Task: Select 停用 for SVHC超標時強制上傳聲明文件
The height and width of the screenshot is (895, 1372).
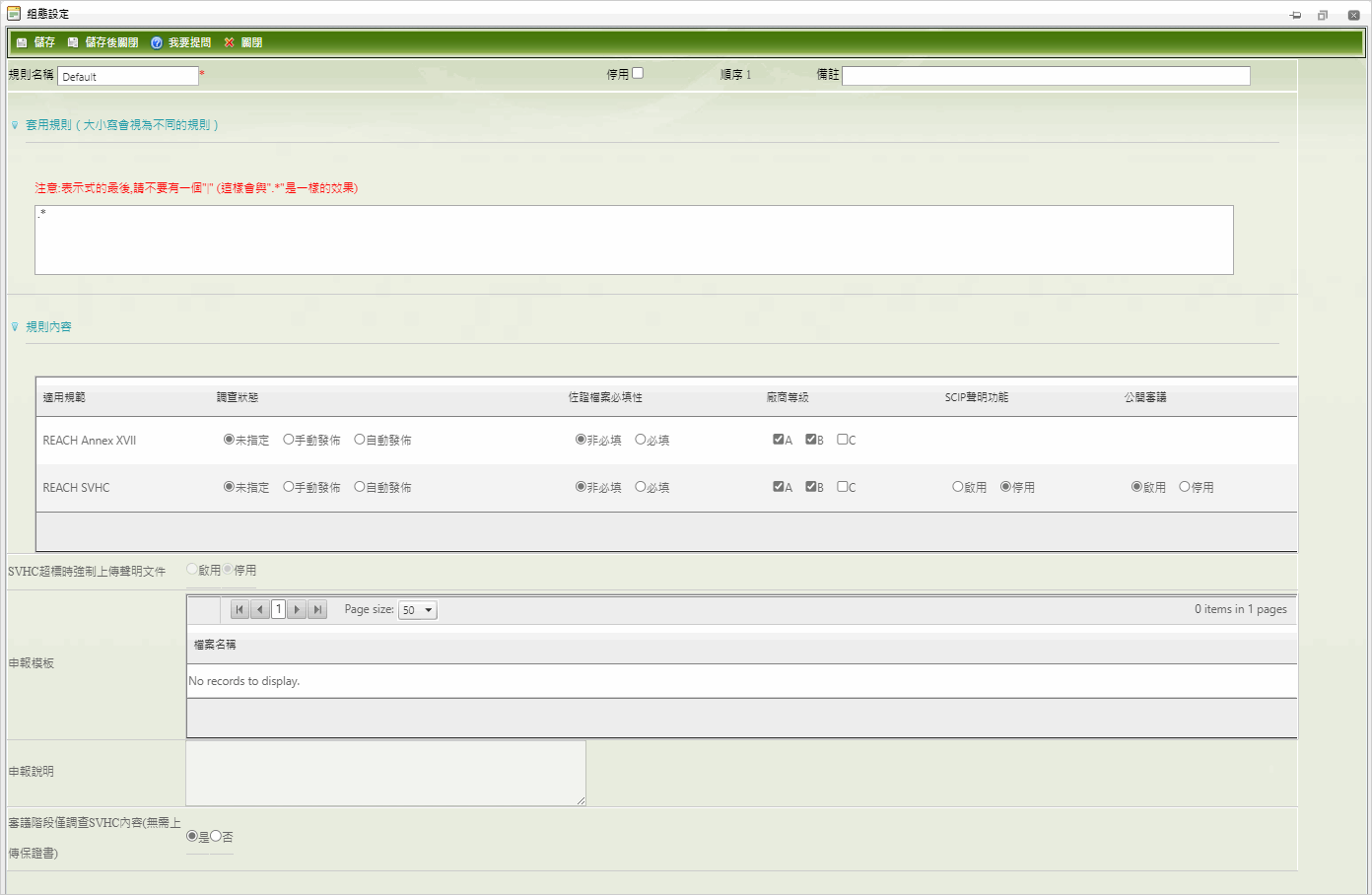Action: click(228, 570)
